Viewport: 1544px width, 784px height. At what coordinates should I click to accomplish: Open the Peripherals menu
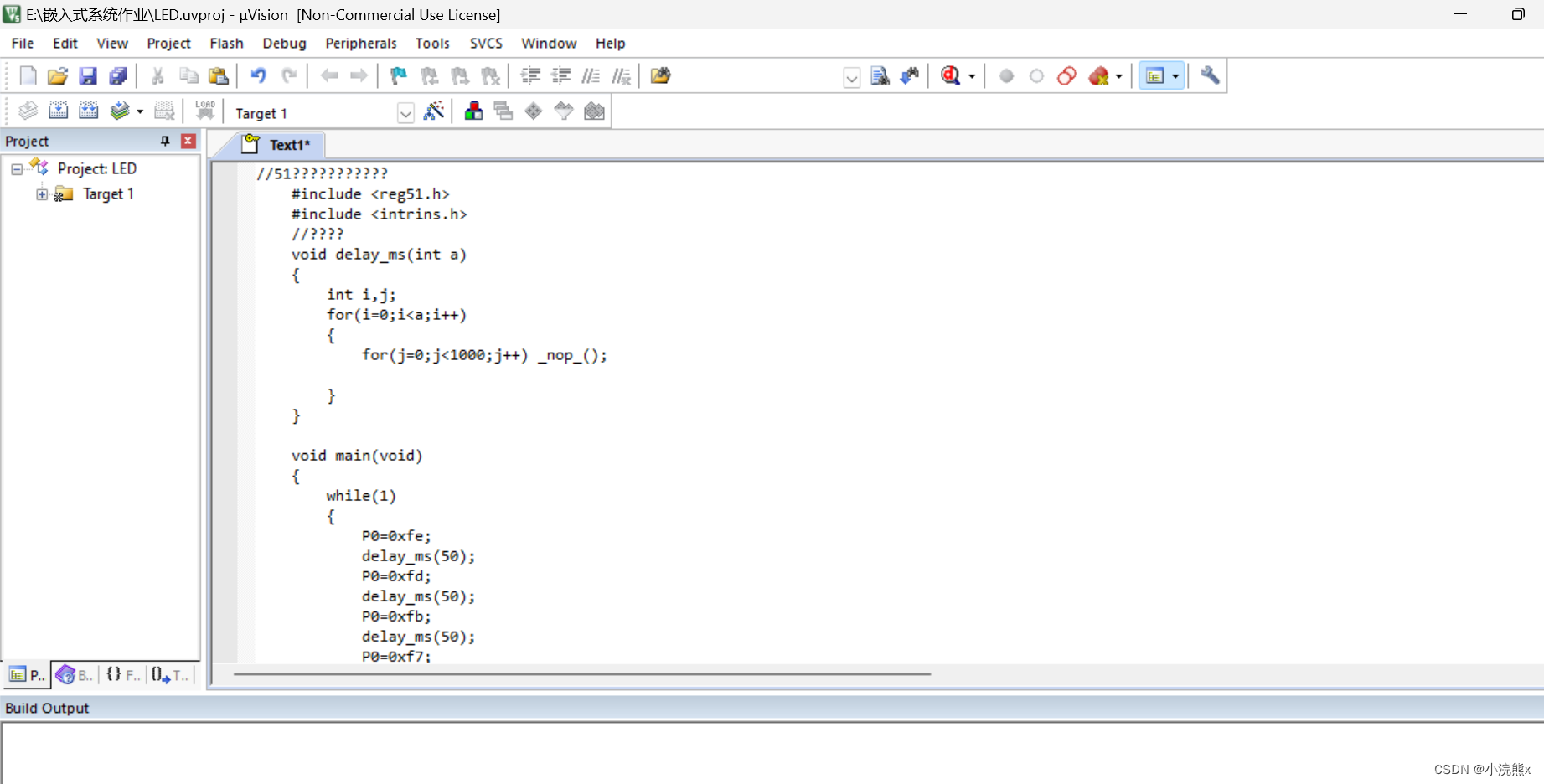[361, 44]
